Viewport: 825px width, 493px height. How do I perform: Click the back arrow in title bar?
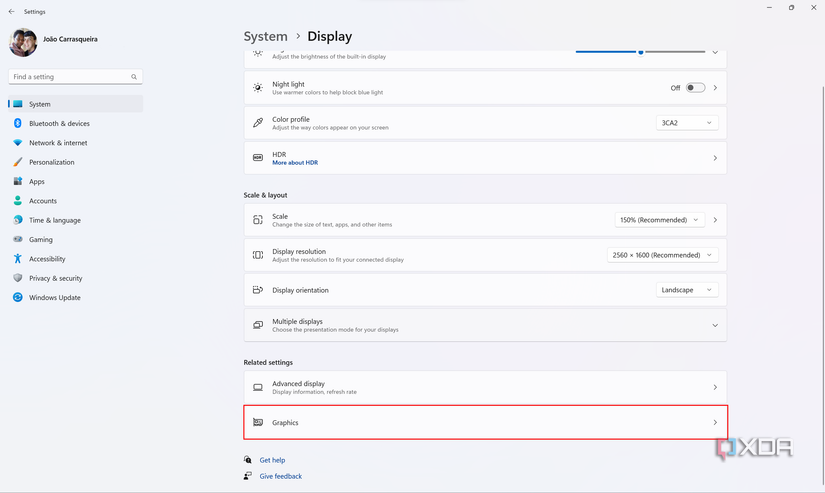(x=11, y=12)
